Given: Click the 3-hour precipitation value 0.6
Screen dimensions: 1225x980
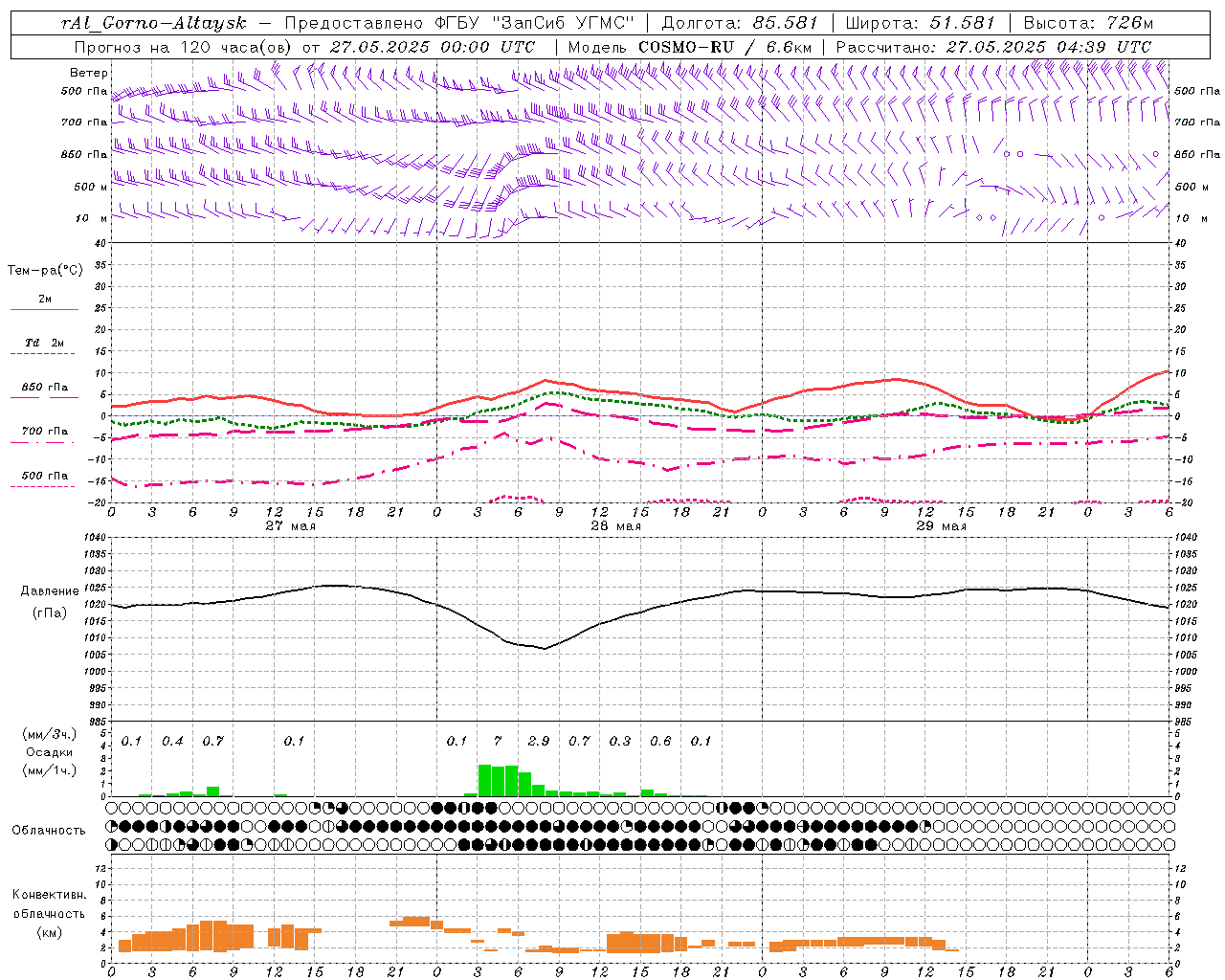Looking at the screenshot, I should [660, 742].
